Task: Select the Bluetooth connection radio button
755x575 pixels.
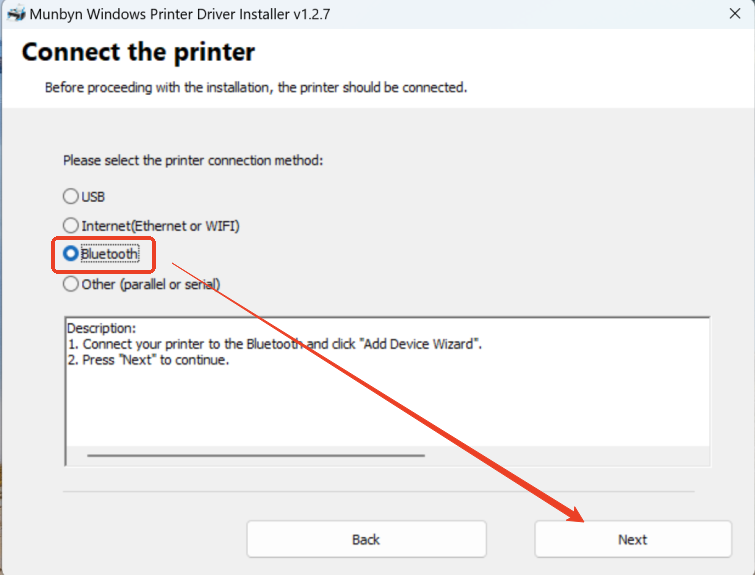Action: (x=71, y=253)
